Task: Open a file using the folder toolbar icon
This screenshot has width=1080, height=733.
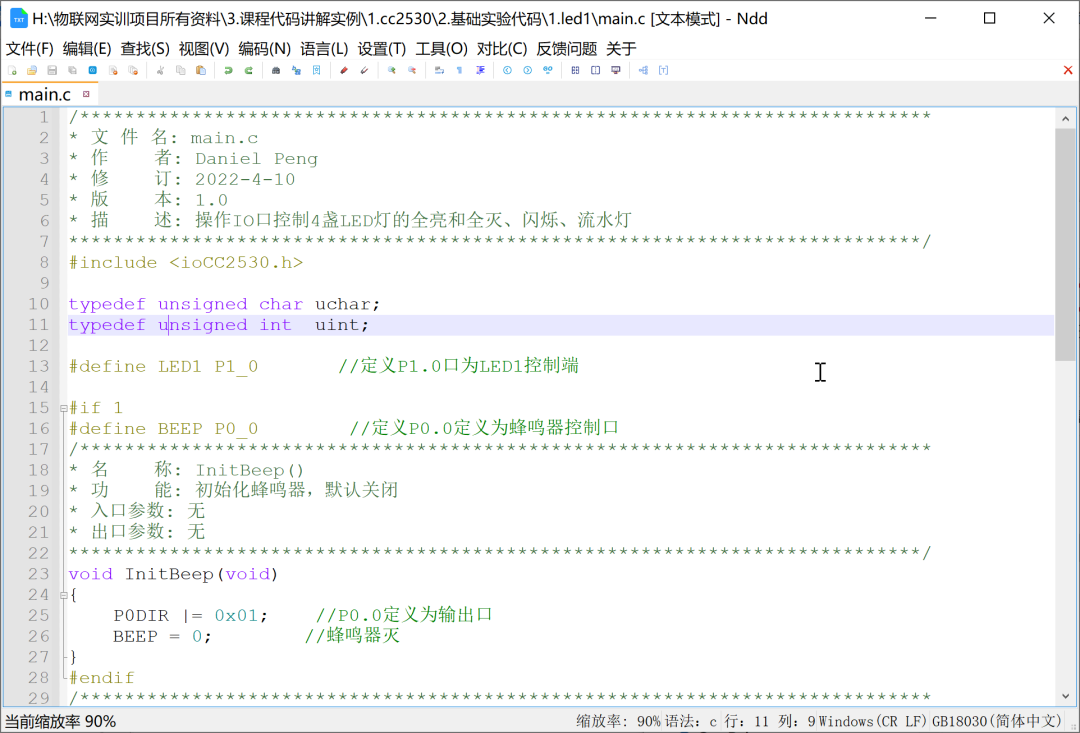Action: 31,70
